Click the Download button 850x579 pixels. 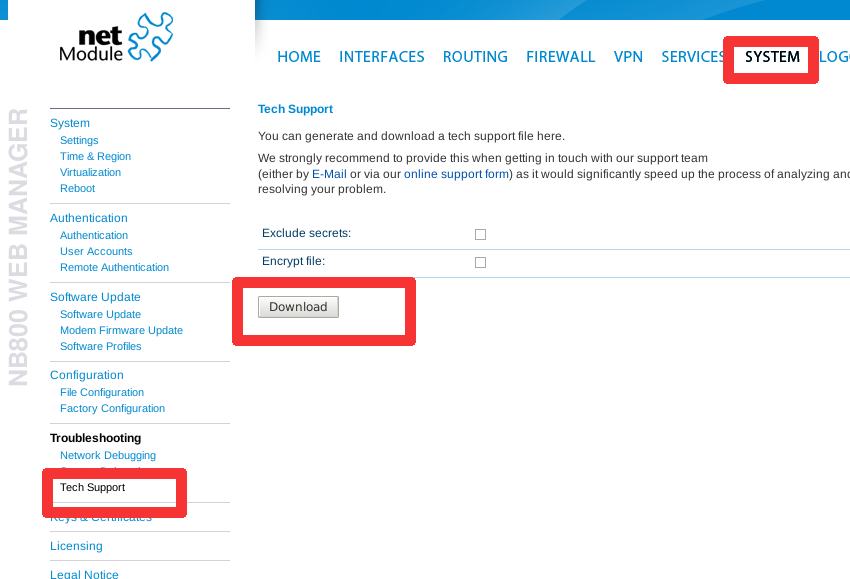(298, 307)
